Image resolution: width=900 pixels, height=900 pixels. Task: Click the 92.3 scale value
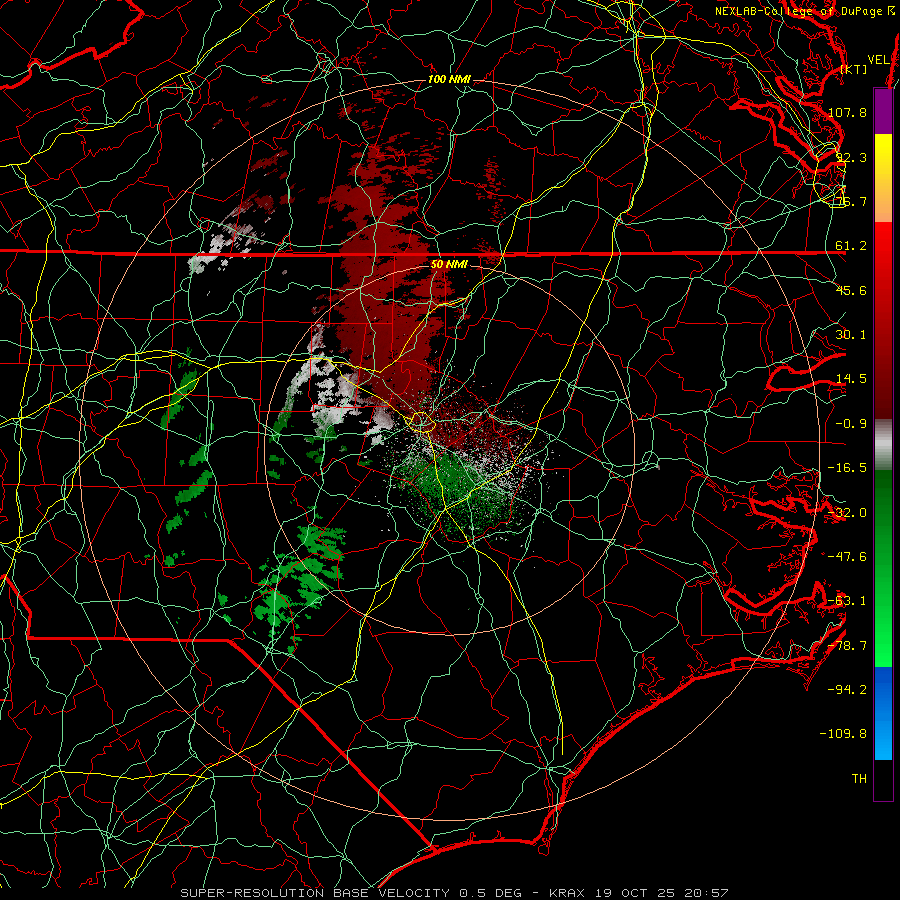tap(851, 157)
